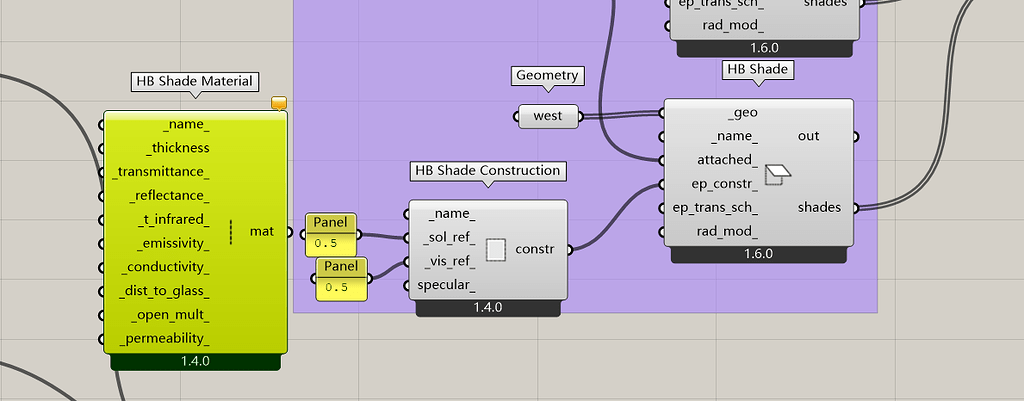
Task: Click the 1.4.0 version bar under HB Shade Material
Action: pyautogui.click(x=195, y=361)
